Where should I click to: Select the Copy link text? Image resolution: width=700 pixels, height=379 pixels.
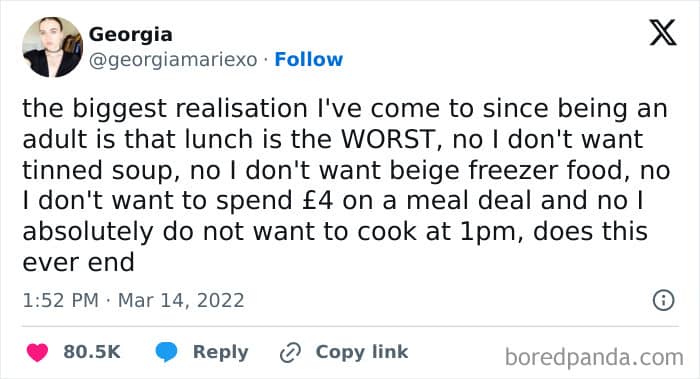(362, 352)
